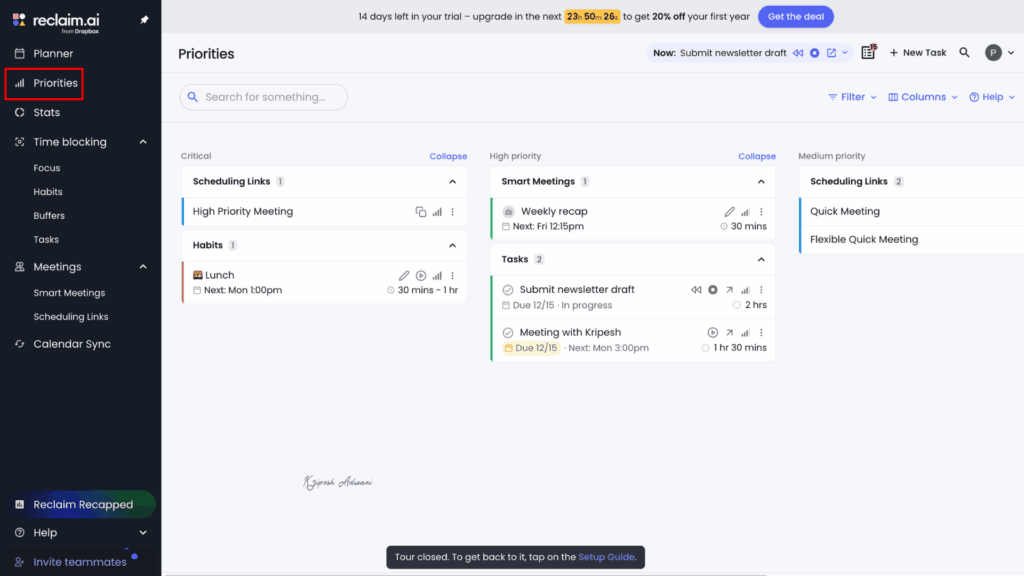Open Calendar Sync from the sidebar

coord(72,344)
